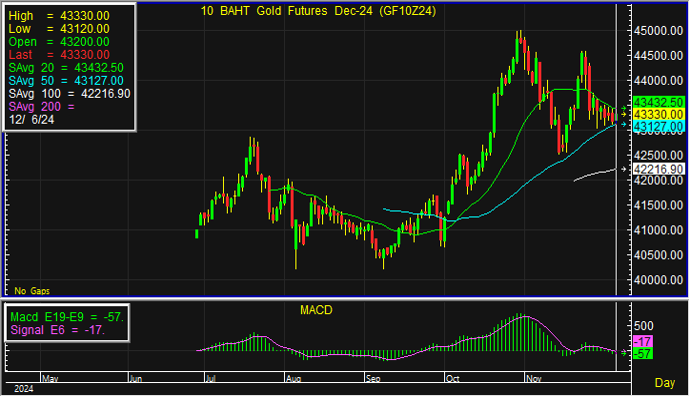
Task: Select the Macd E19-E9 legend entry
Action: point(67,317)
